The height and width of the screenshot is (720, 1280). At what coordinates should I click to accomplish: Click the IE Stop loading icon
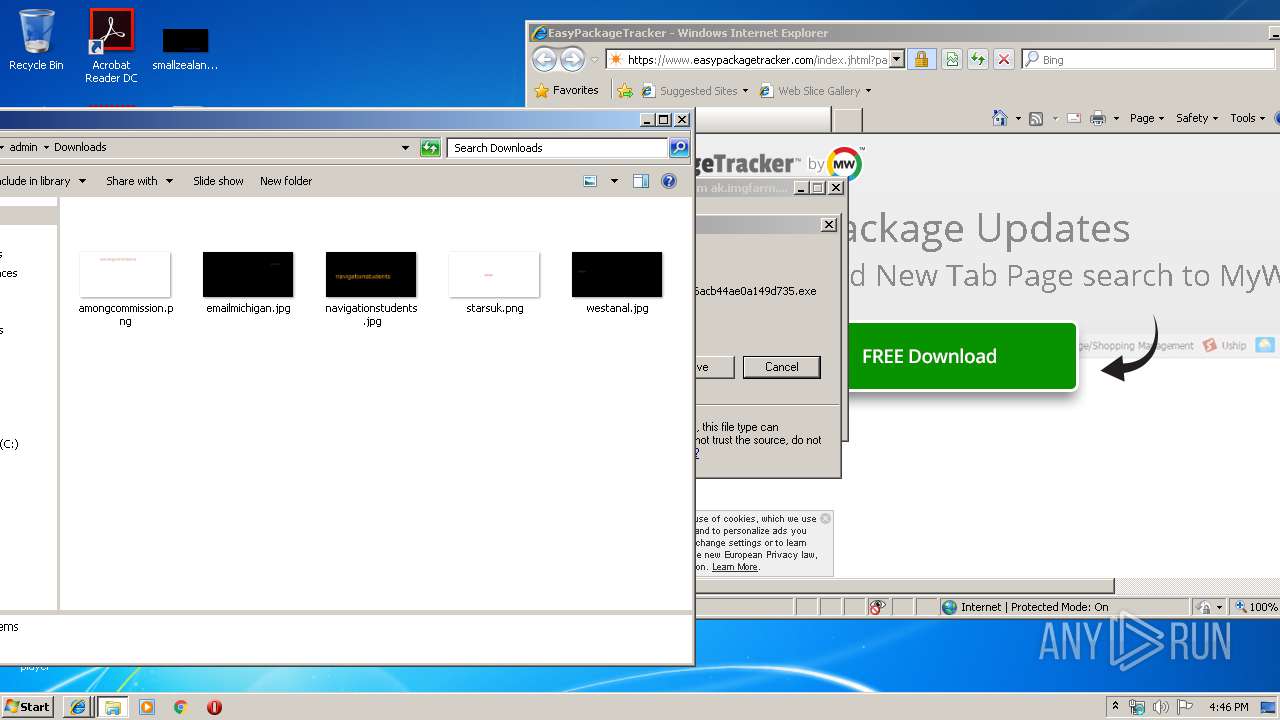tap(1004, 60)
